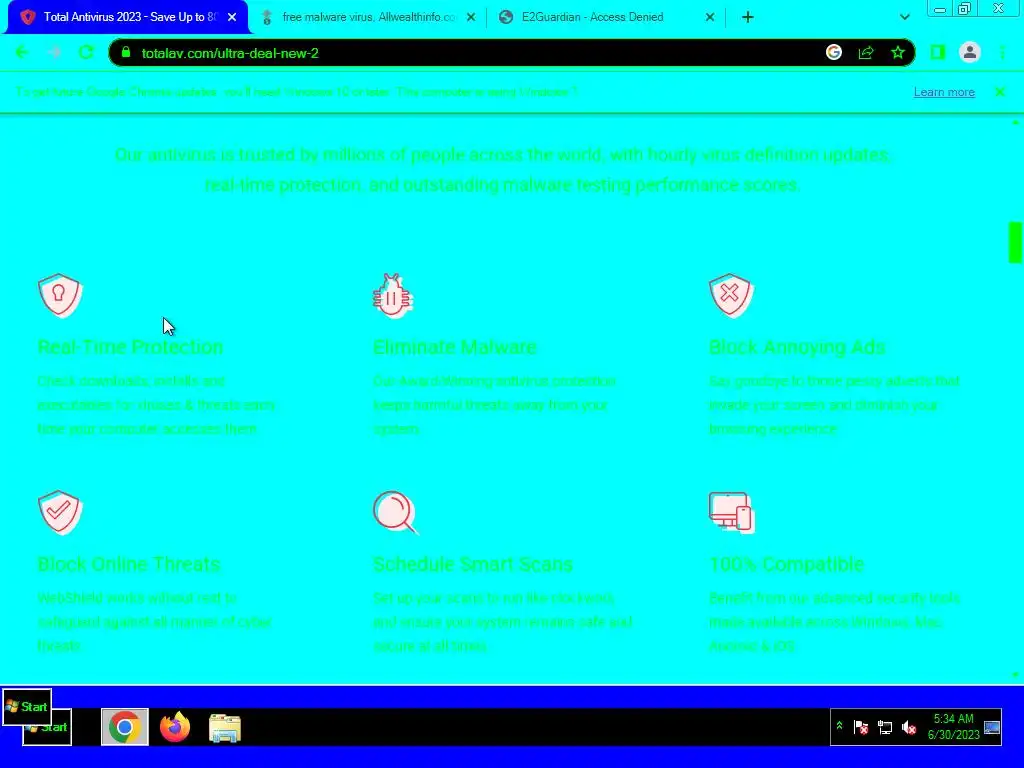
Task: View site info via padlock icon
Action: click(x=126, y=53)
